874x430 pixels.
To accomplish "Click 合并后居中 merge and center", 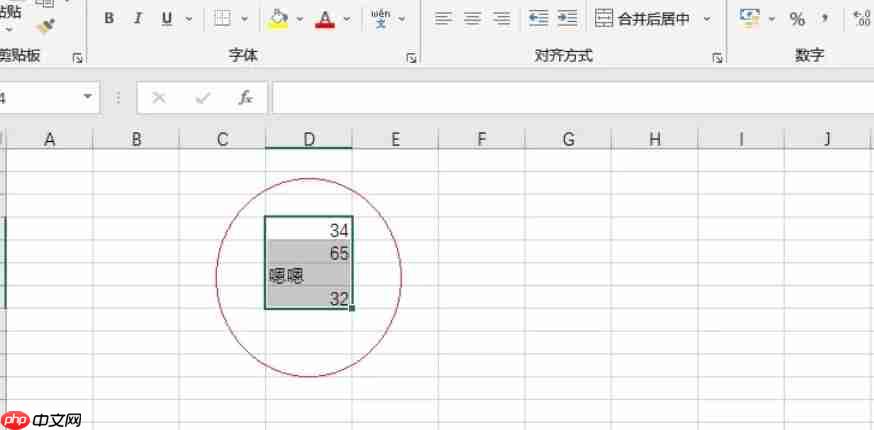I will click(643, 19).
